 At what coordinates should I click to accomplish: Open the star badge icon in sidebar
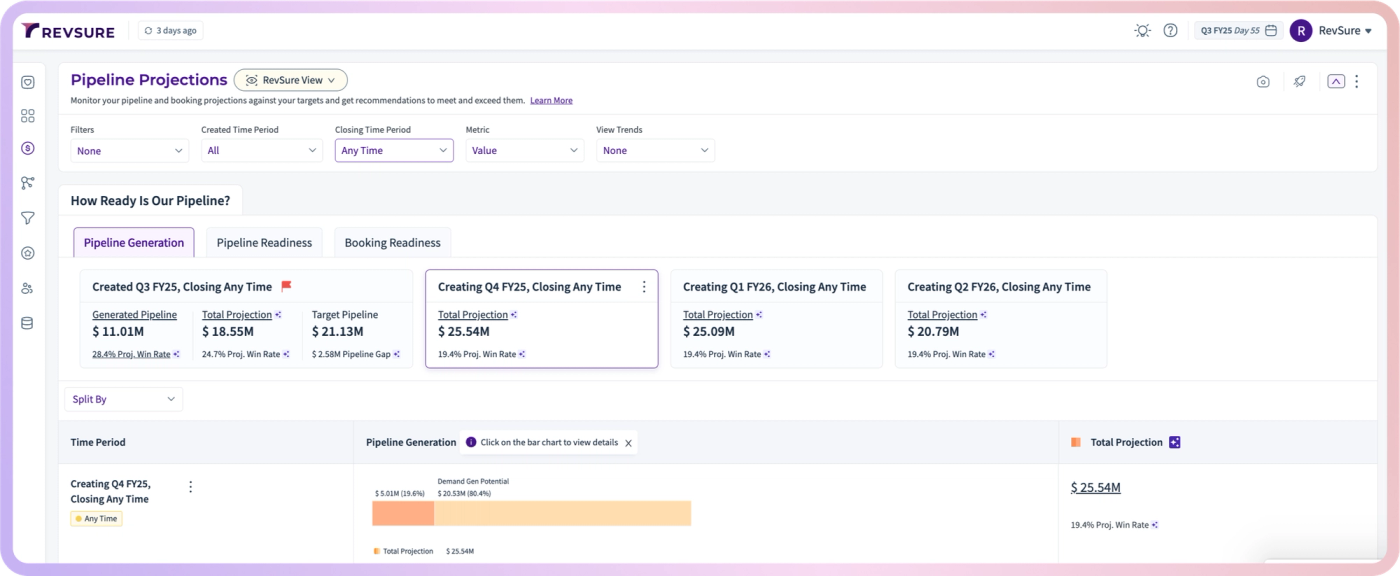tap(28, 253)
